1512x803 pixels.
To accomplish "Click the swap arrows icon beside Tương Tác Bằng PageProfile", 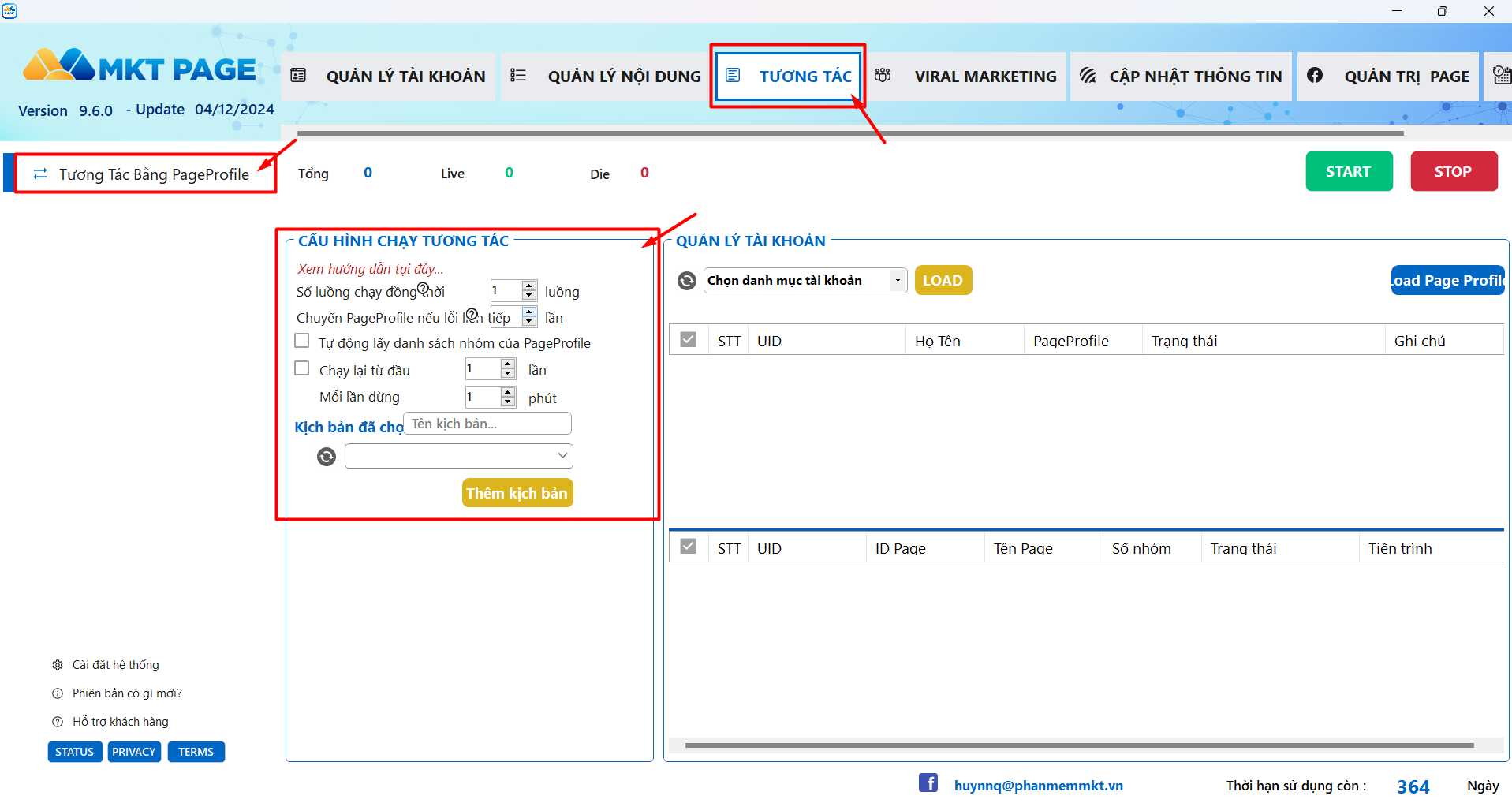I will (40, 174).
